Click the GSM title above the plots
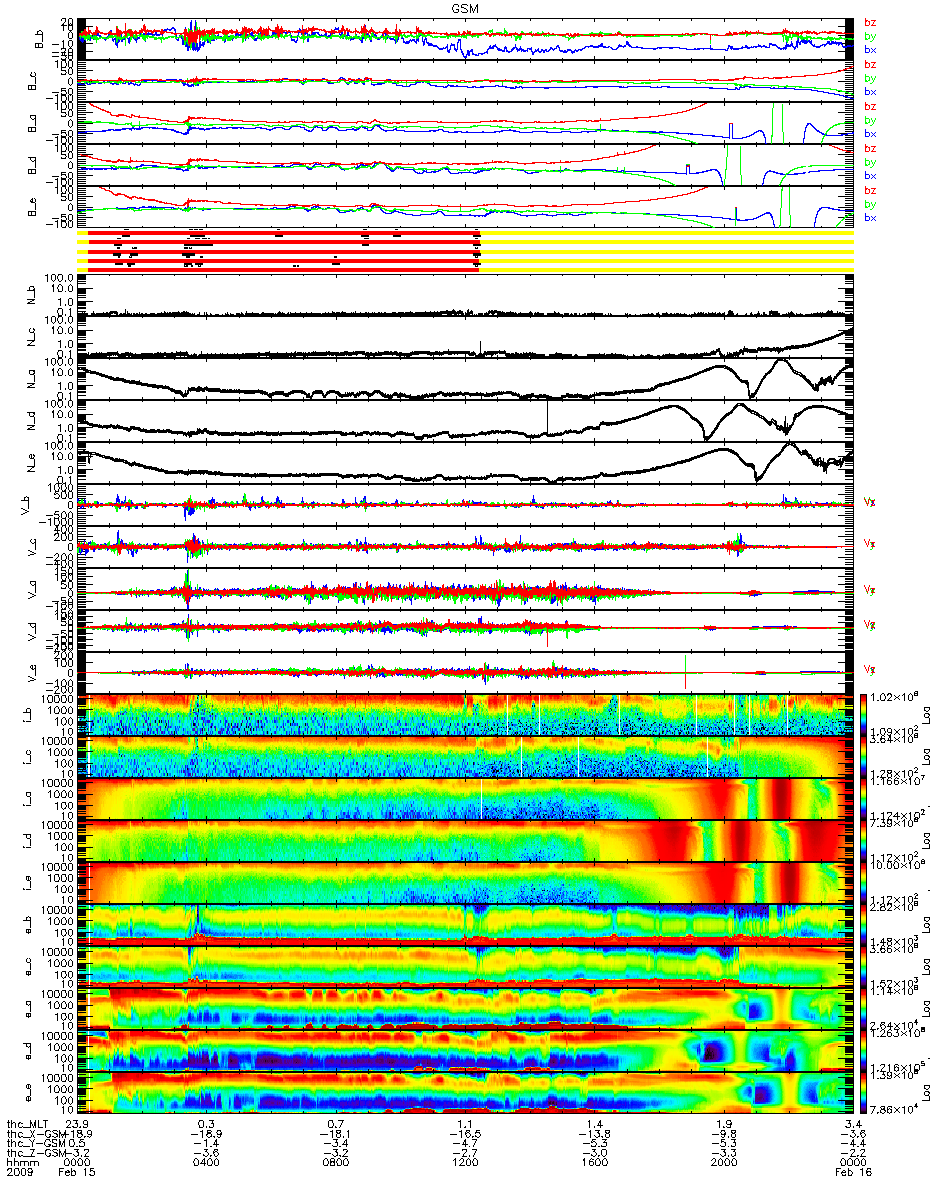The height and width of the screenshot is (1200, 930). click(x=465, y=6)
